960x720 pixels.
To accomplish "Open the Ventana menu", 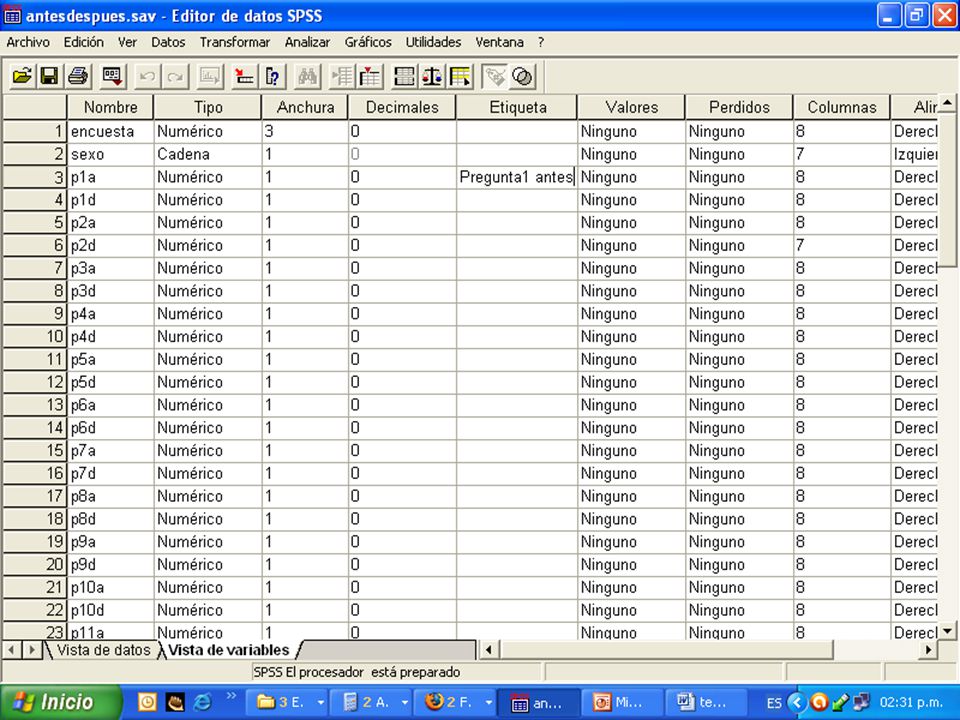I will 499,42.
